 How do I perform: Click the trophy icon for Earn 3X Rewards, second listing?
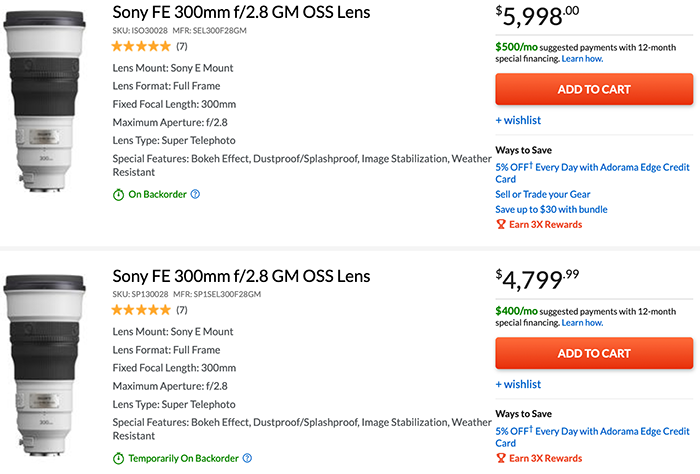[501, 458]
